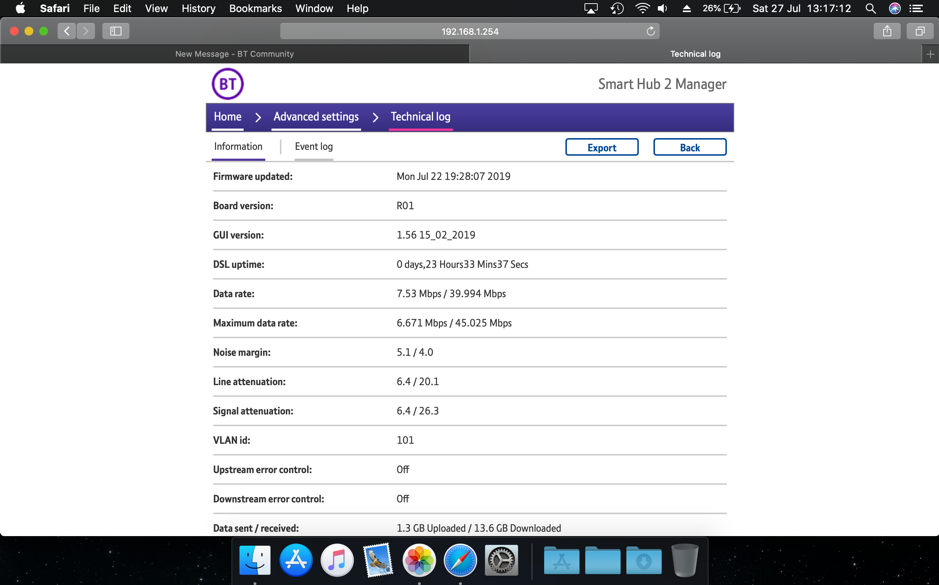Click the address bar showing 192.168.1.254
Screen dimensions: 939x585
pos(469,31)
